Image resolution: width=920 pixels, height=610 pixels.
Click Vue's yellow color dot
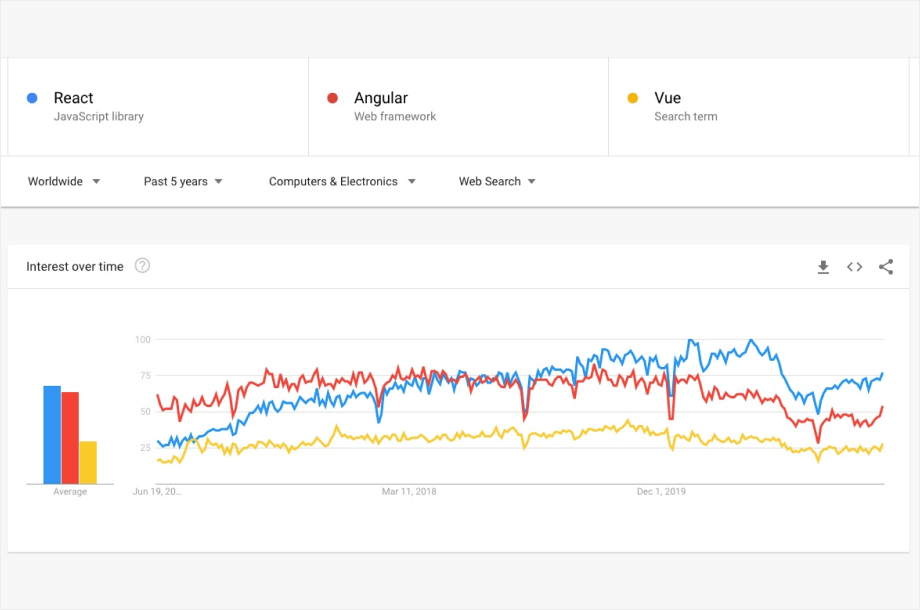point(632,98)
